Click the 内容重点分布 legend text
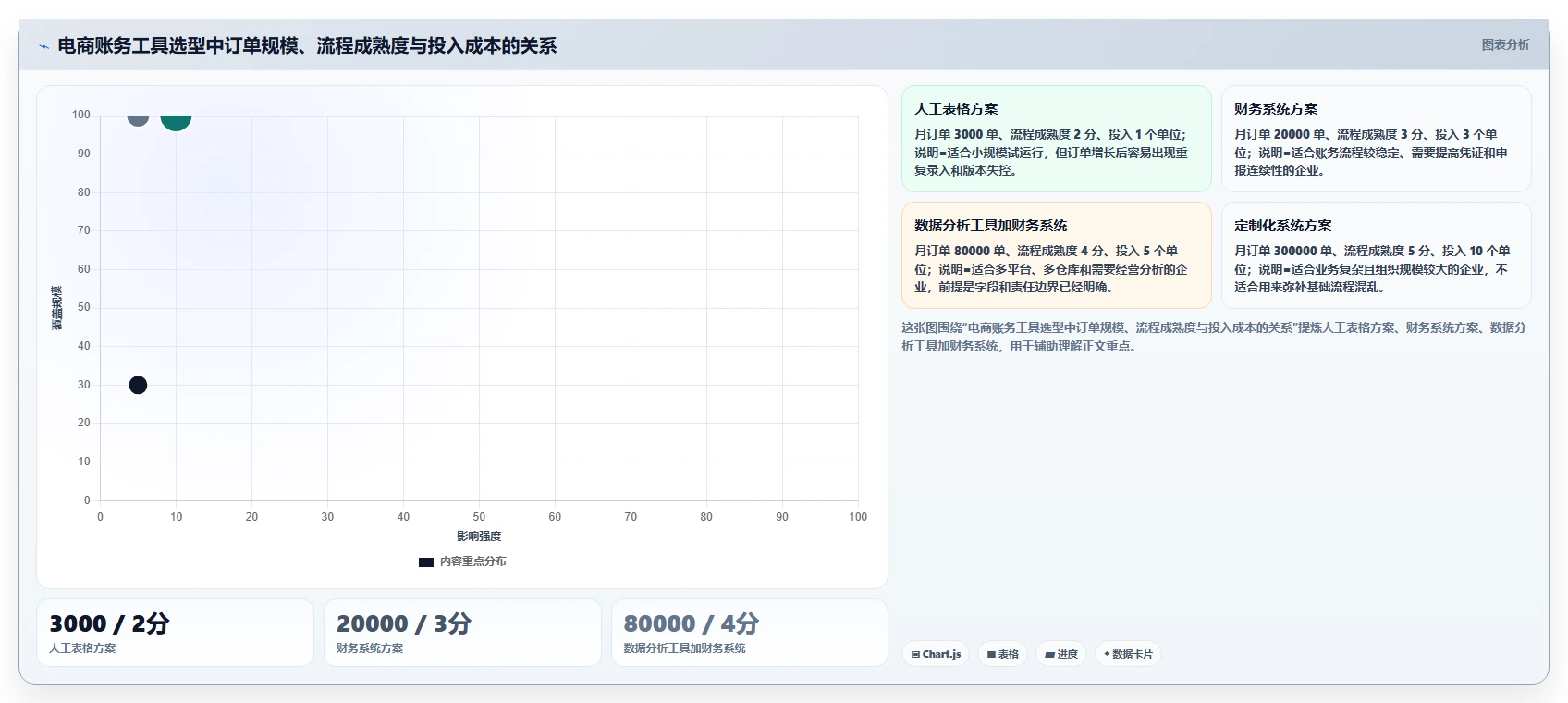1568x703 pixels. tap(473, 561)
